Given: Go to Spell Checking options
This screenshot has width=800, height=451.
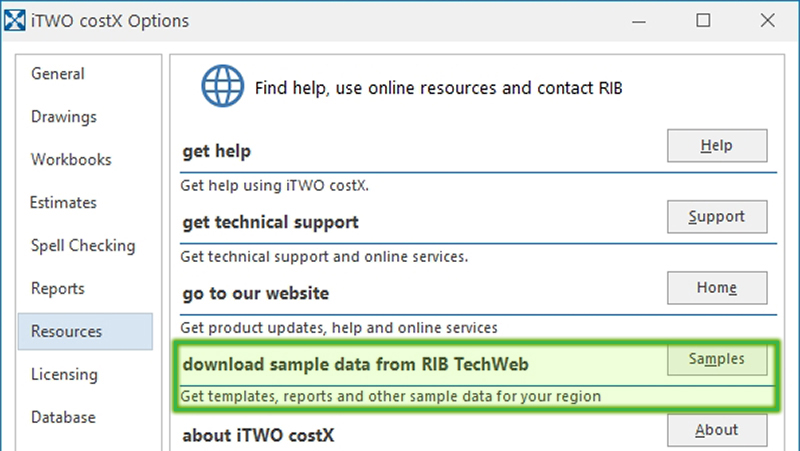Looking at the screenshot, I should (83, 246).
